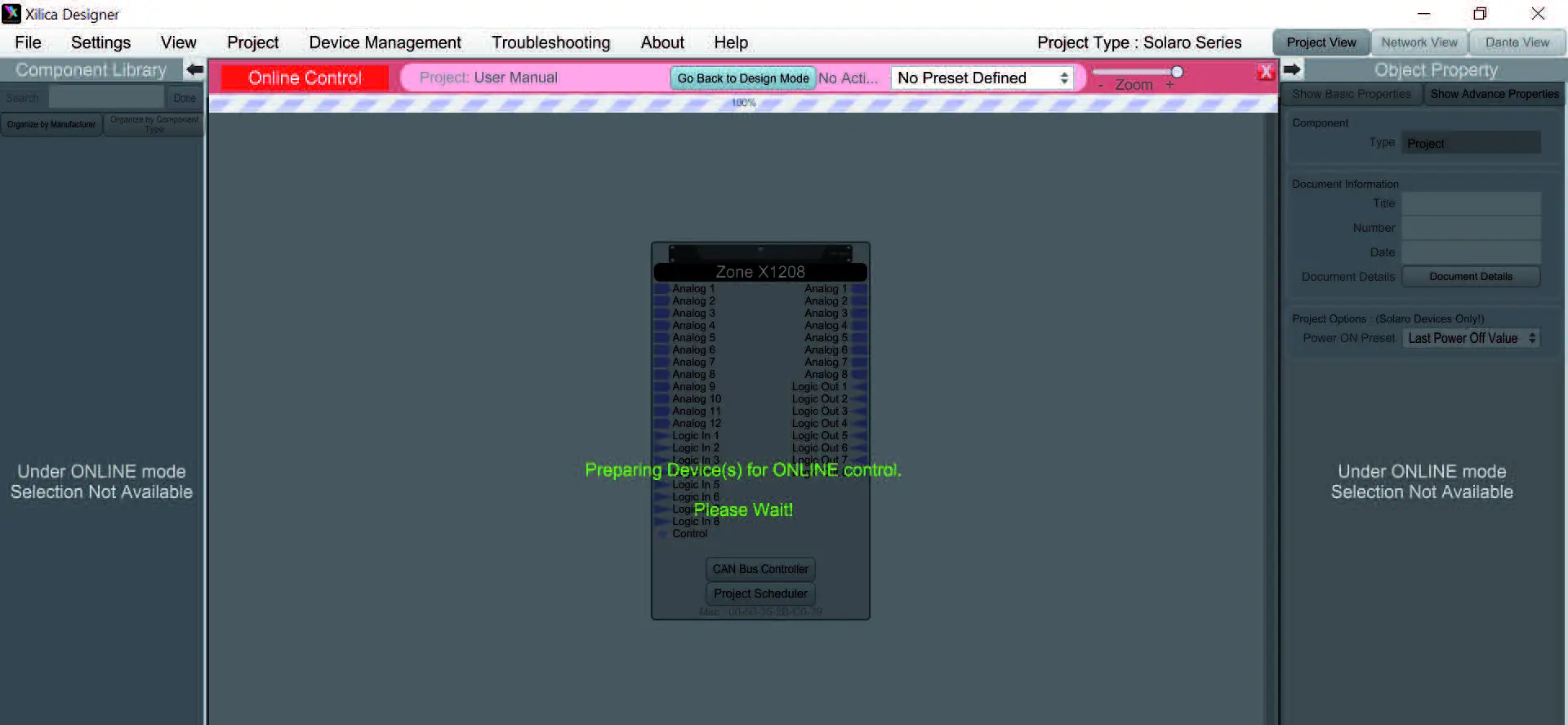Close the Online Control bar with red X

pos(1266,72)
